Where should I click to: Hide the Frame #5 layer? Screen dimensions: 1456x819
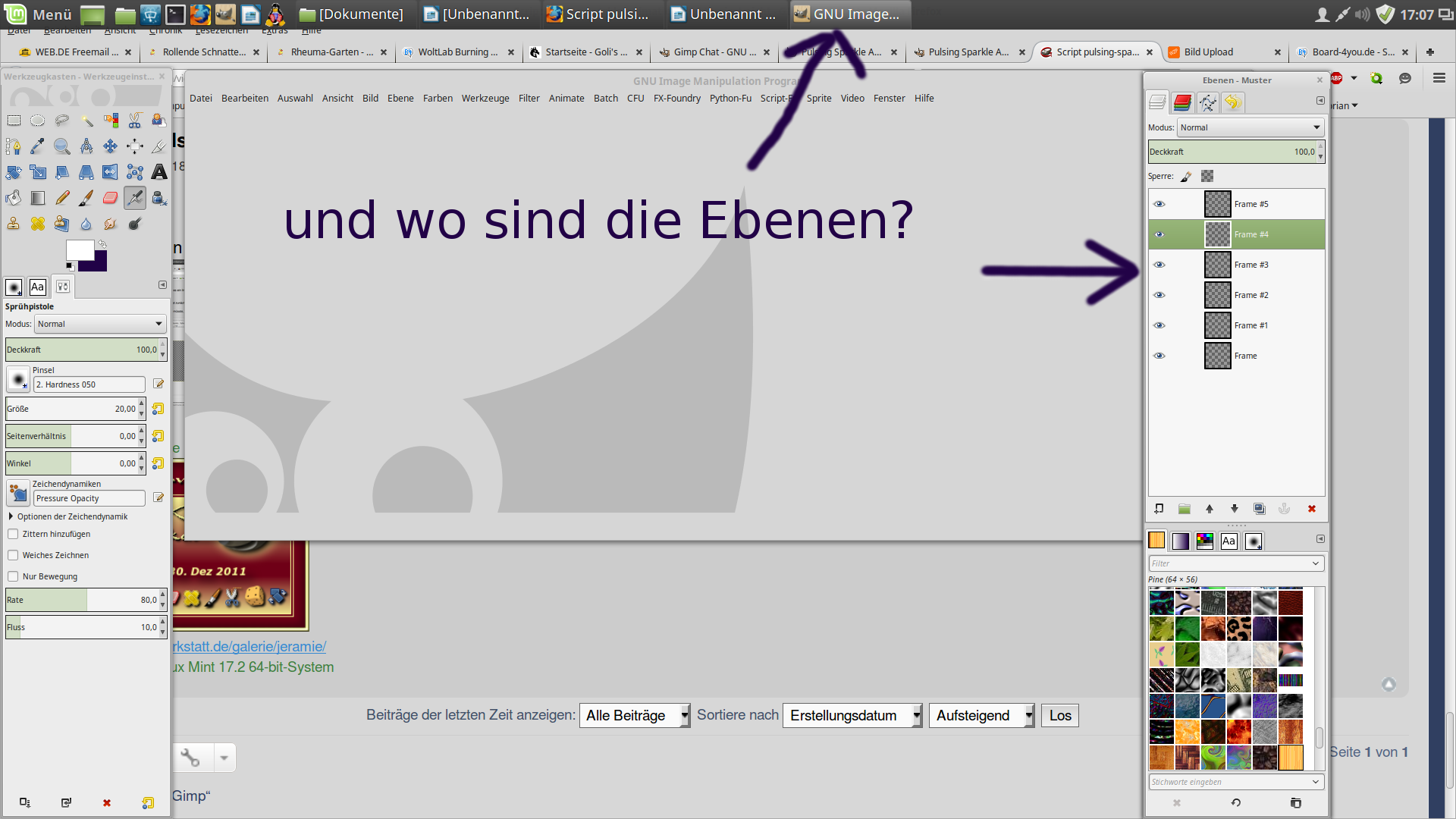[1159, 204]
